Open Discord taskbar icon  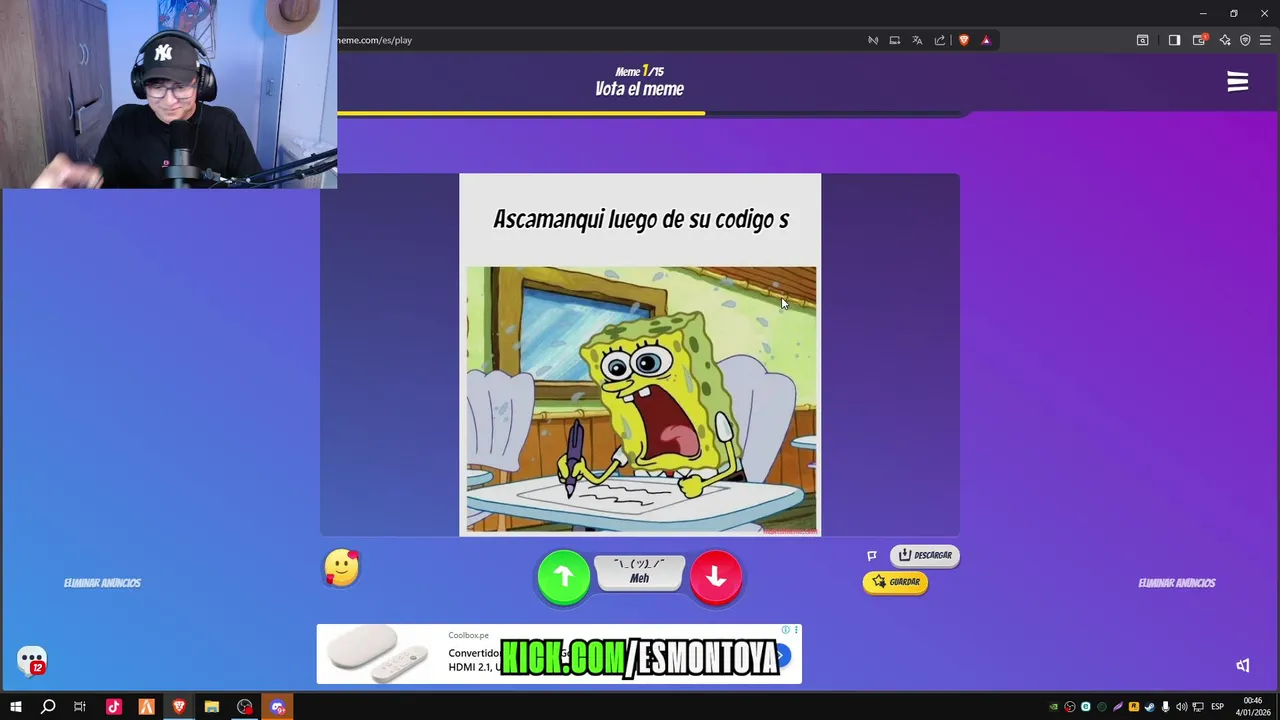coord(278,707)
